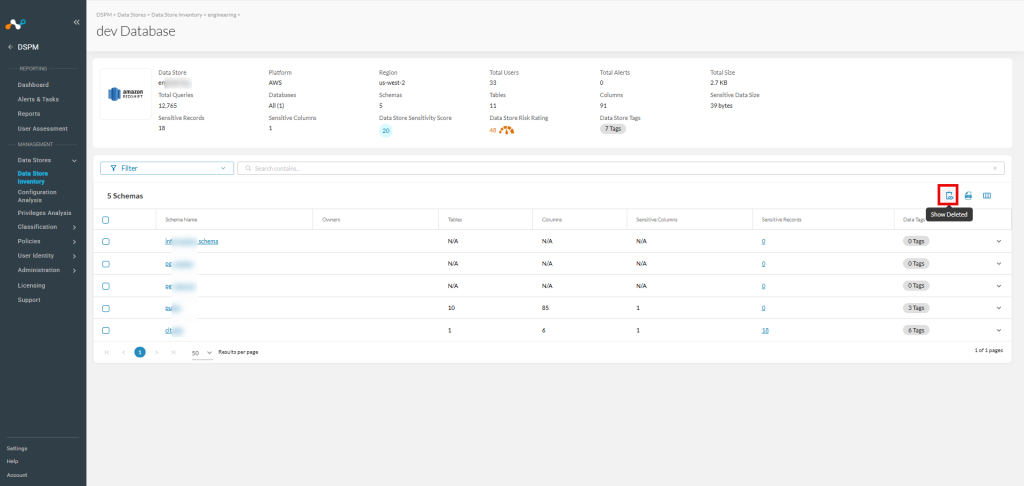The height and width of the screenshot is (486, 1024).
Task: Click the 7 Tags badge
Action: [613, 129]
